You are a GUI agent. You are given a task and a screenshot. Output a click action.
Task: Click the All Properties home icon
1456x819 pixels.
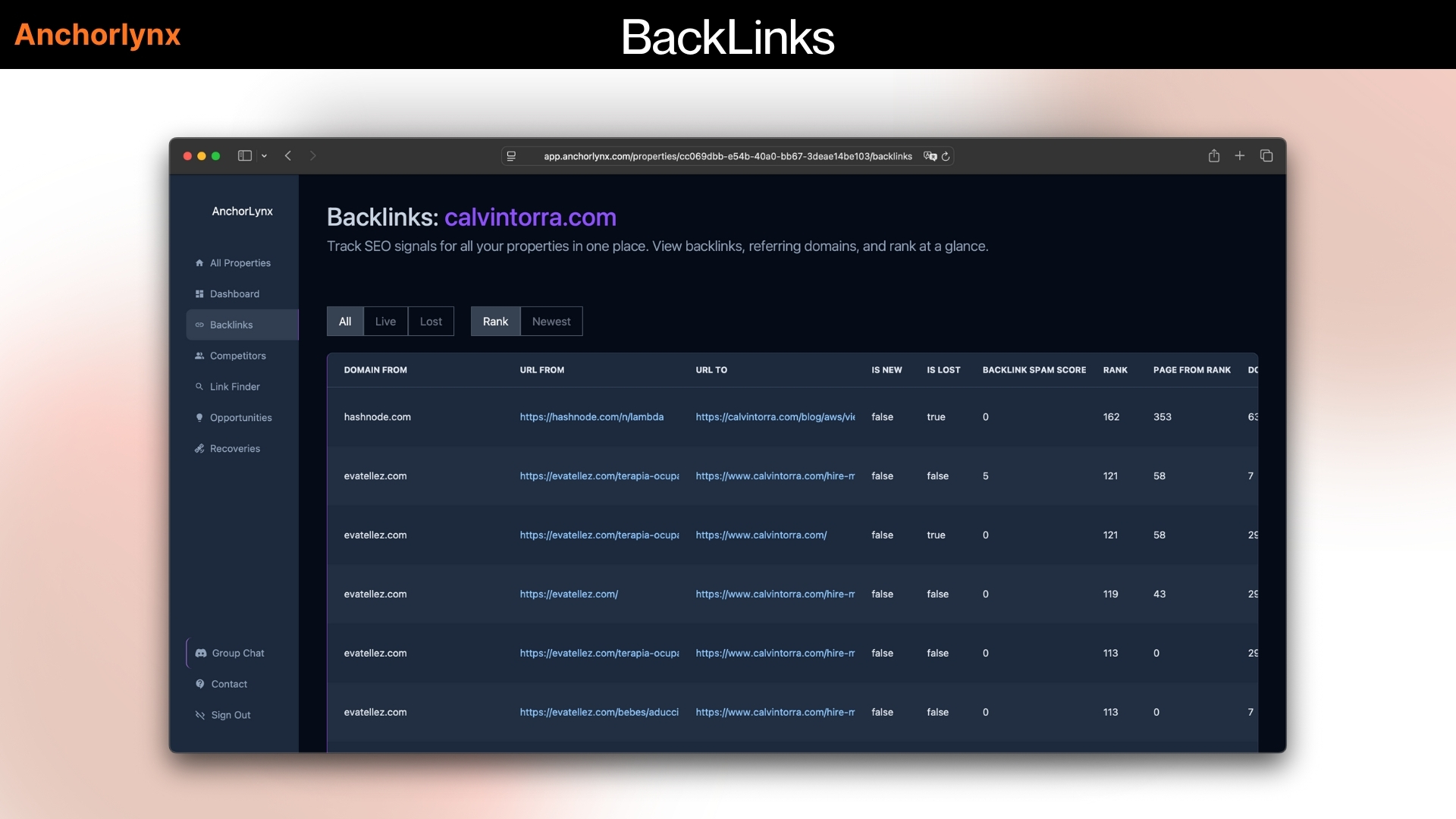199,263
